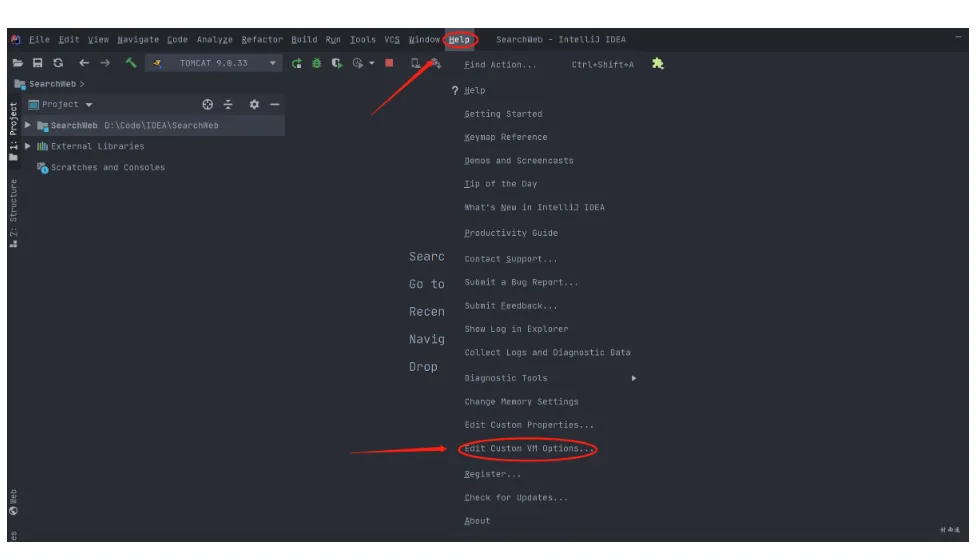Open the VCS menu

[392, 39]
